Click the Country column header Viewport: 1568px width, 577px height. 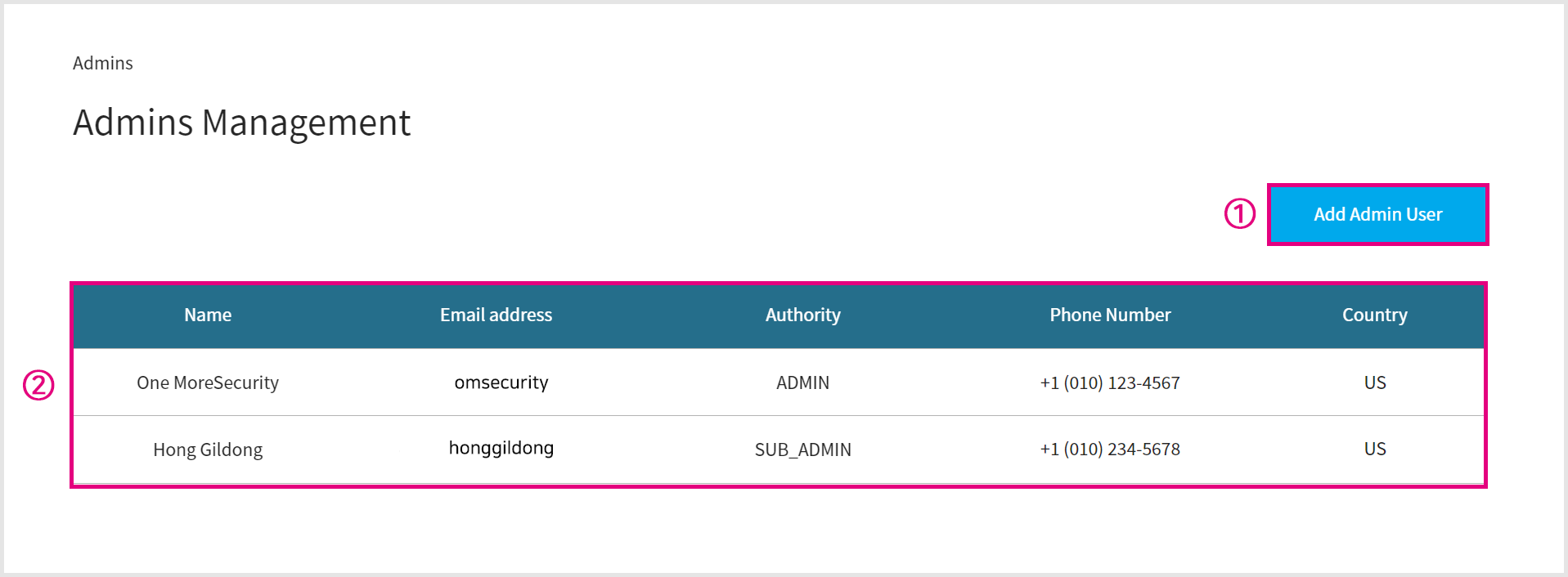[1374, 315]
